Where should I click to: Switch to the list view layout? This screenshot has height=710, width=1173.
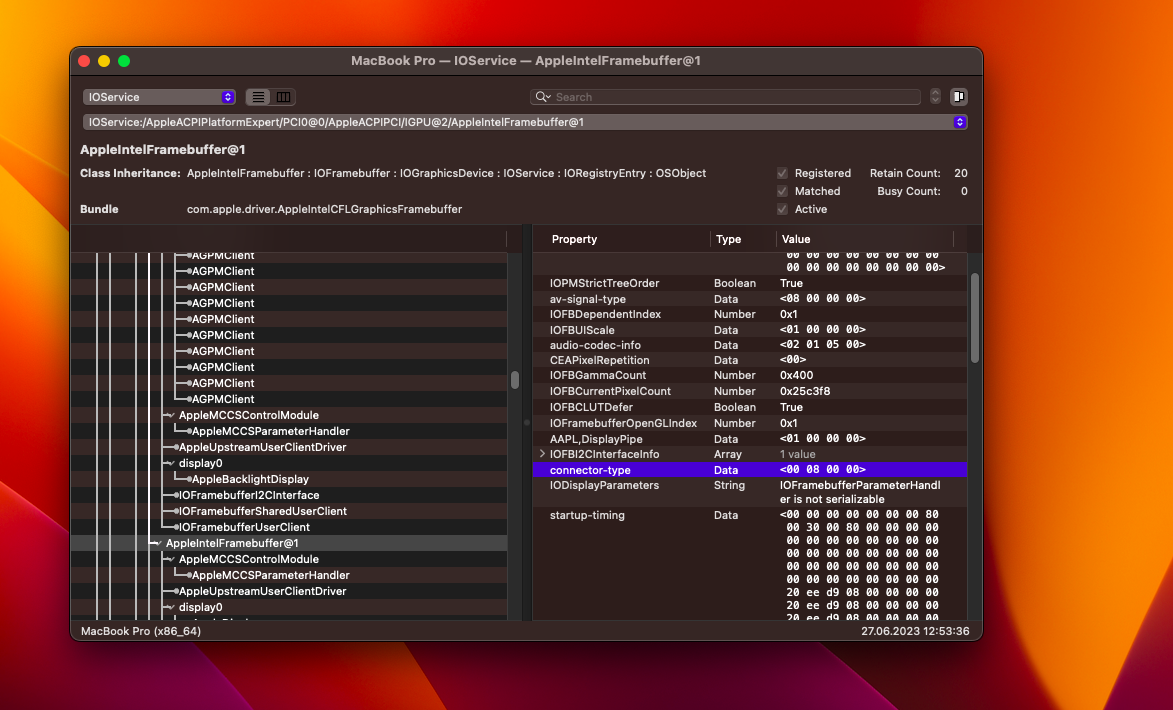pos(258,97)
